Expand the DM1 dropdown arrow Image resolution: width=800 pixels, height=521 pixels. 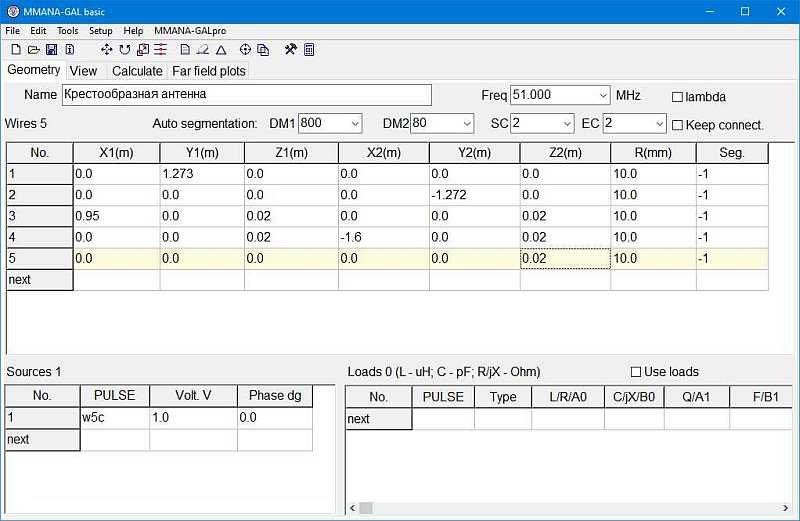[355, 124]
